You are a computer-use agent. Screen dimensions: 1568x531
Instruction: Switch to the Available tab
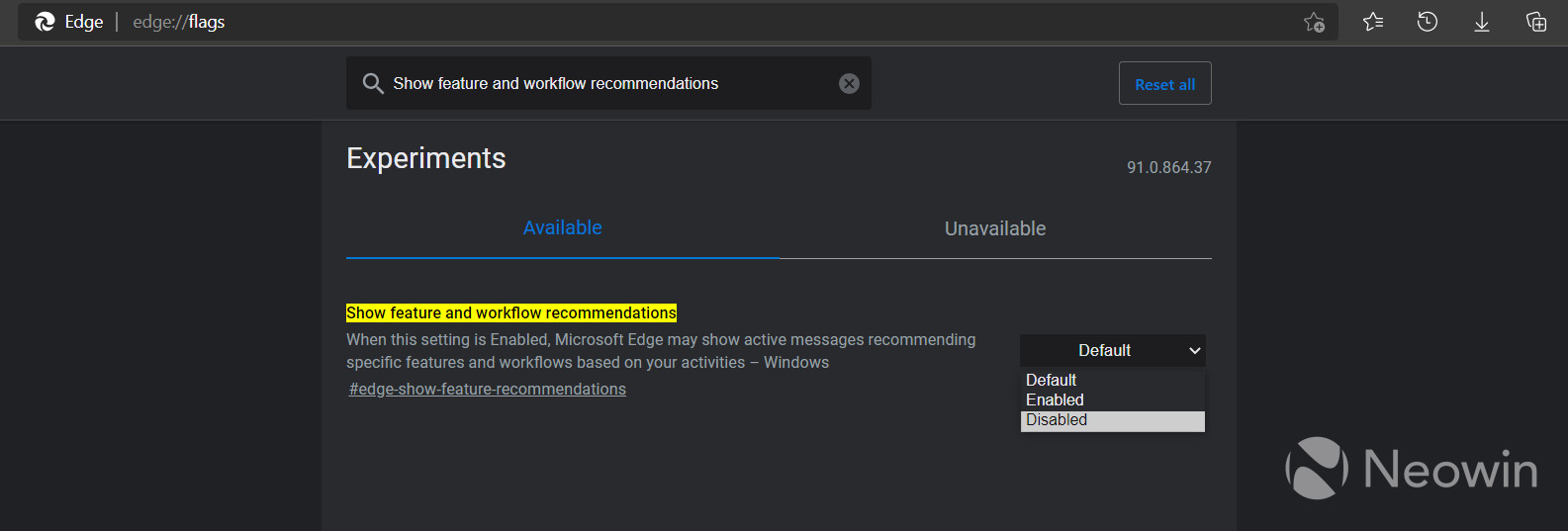[x=563, y=228]
